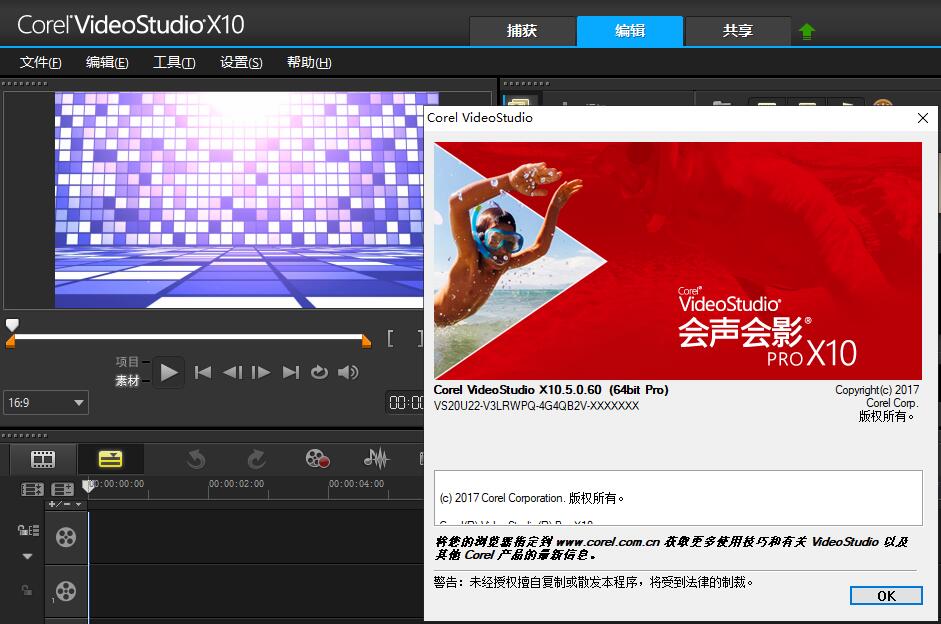
Task: Click the www.corel.com.cn address text
Action: point(608,542)
